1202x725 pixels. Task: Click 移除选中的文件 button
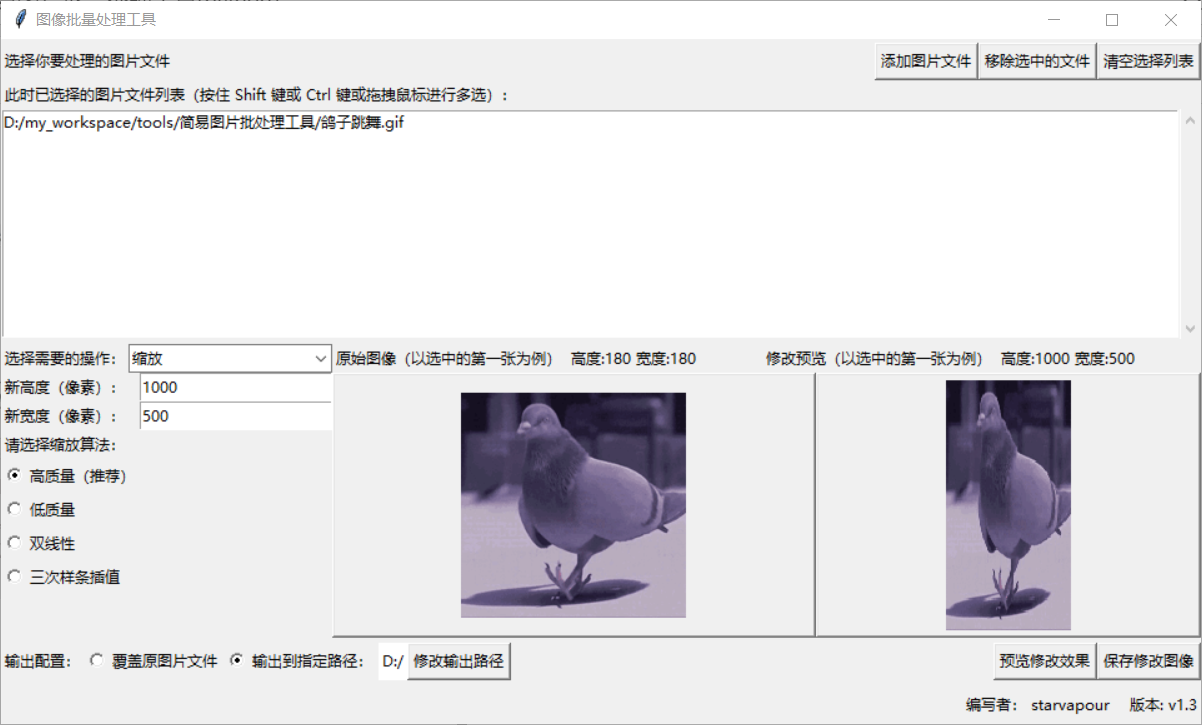(1037, 61)
